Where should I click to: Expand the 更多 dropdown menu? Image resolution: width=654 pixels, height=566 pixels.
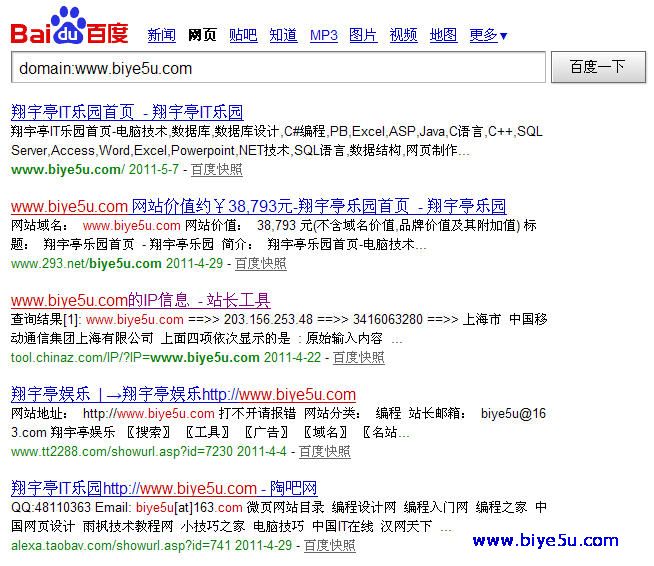(488, 35)
